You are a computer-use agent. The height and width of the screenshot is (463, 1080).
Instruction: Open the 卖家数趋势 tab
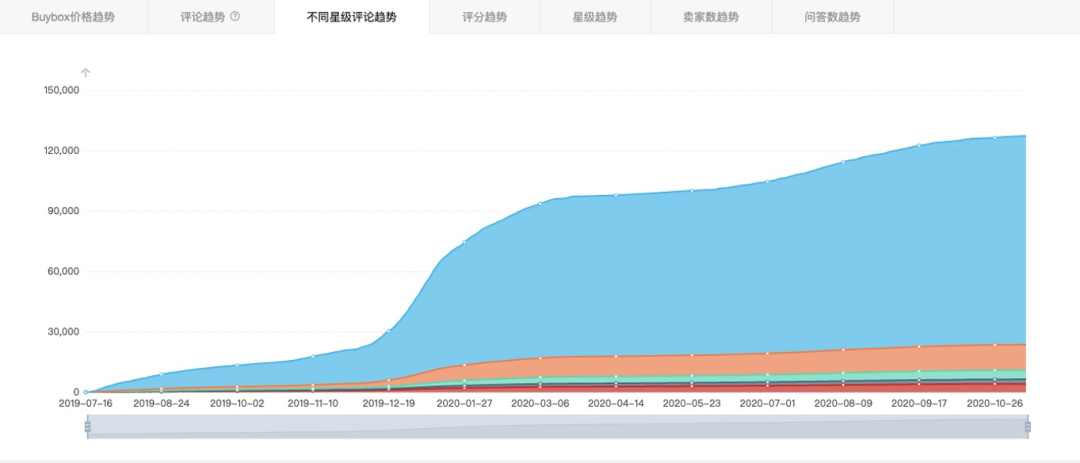click(x=710, y=17)
